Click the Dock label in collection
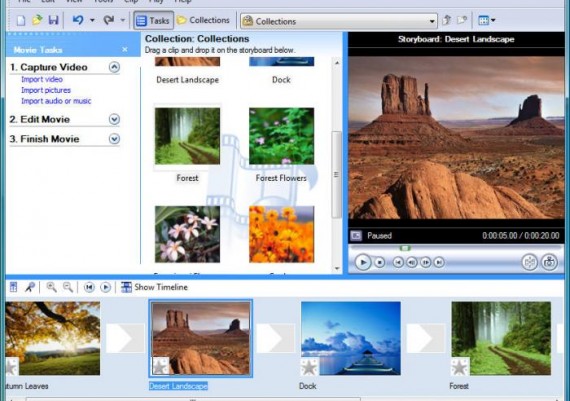Screen dimensions: 570x401 click(281, 80)
